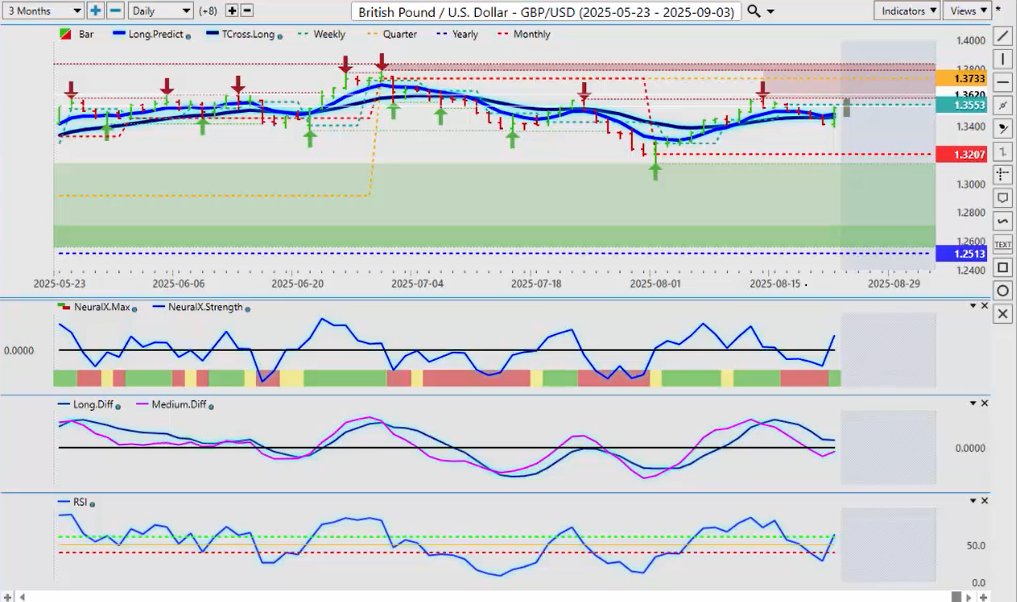The image size is (1017, 602).
Task: Select the rectangle shape drawing tool
Action: 1003,267
